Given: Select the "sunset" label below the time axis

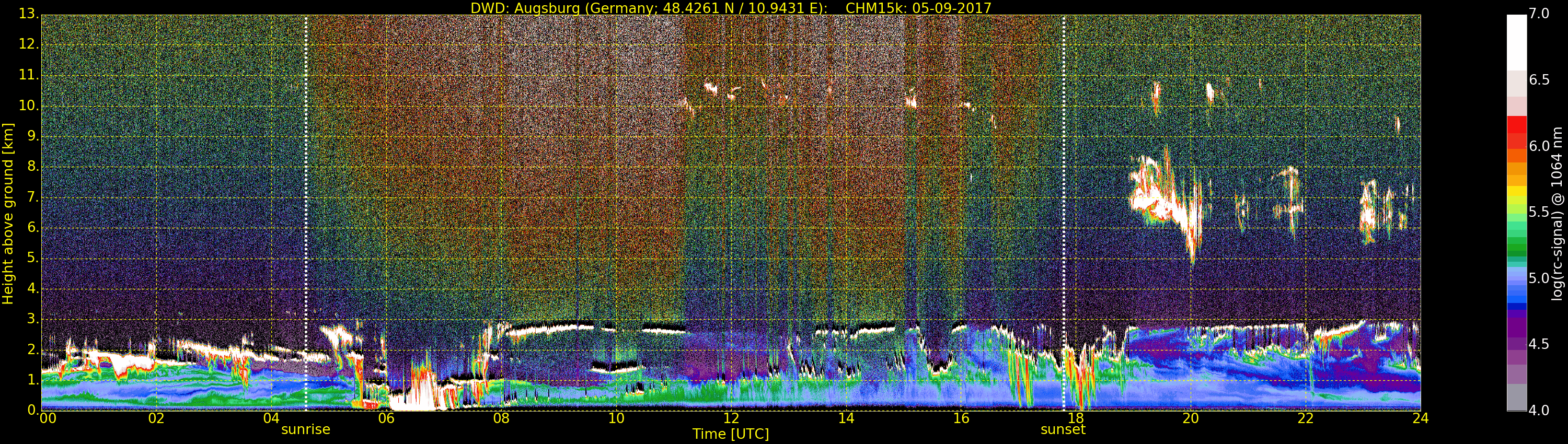Looking at the screenshot, I should point(1064,429).
